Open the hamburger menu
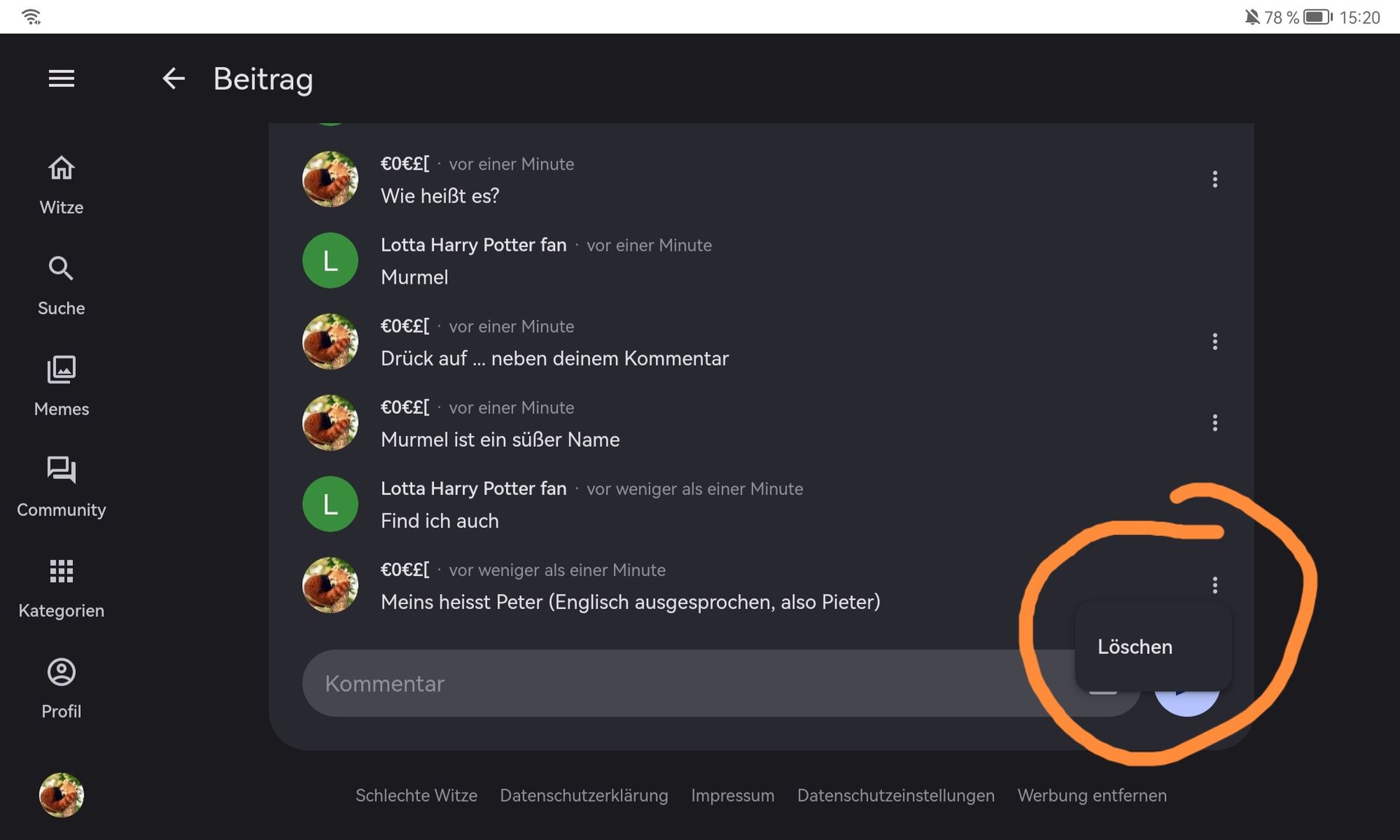 click(61, 78)
